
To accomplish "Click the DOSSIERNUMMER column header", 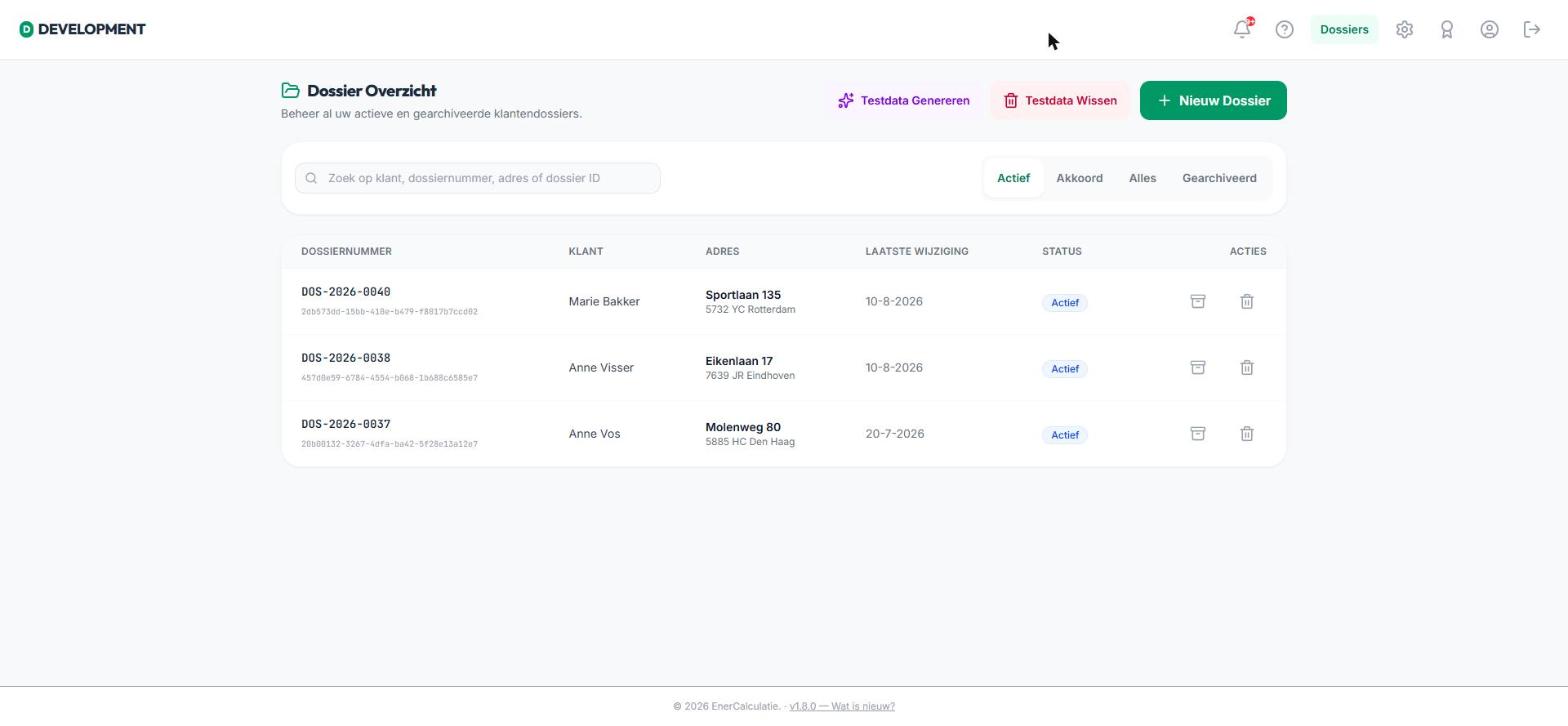I will [346, 251].
